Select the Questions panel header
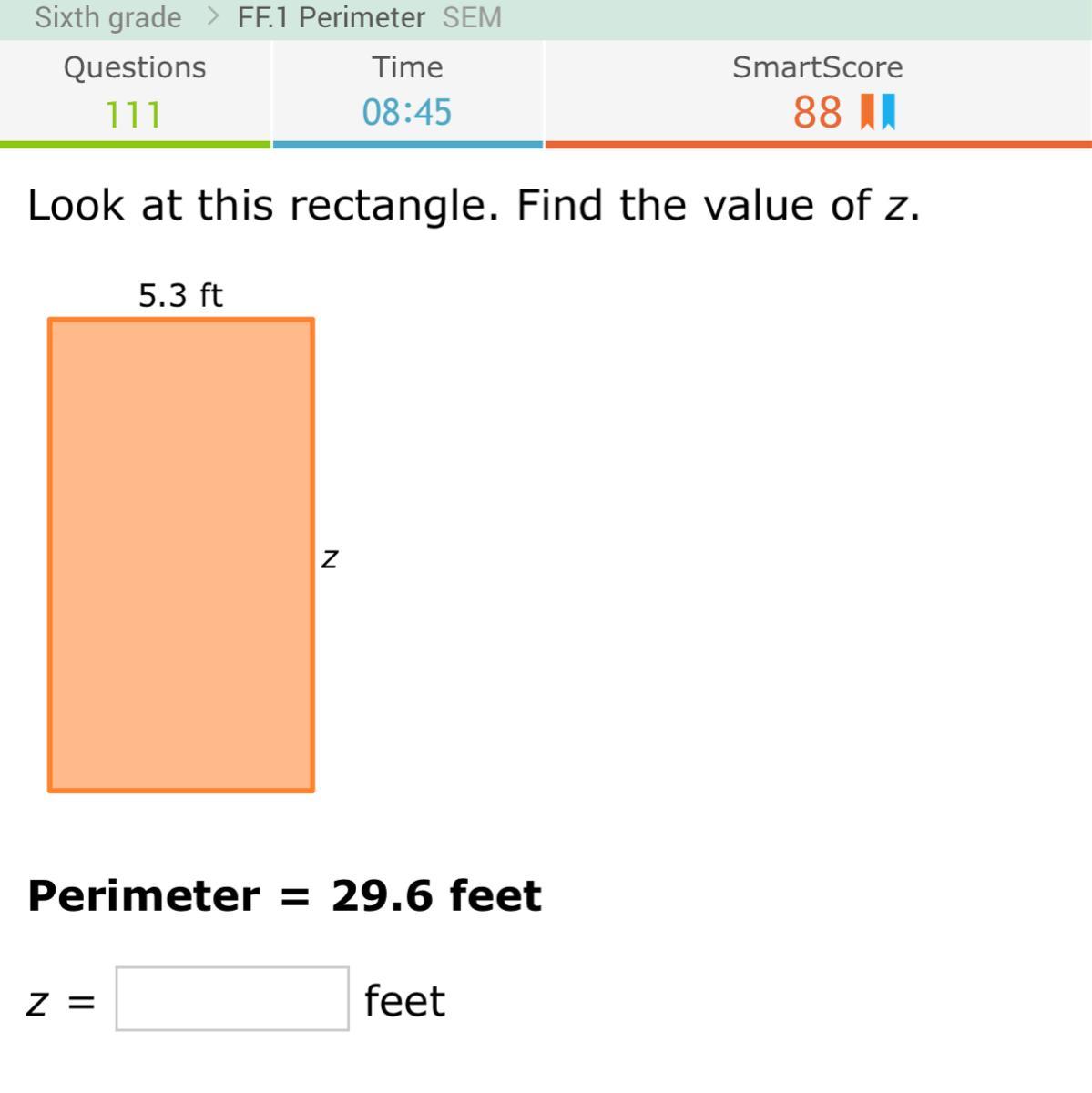The height and width of the screenshot is (1093, 1092). pos(135,67)
